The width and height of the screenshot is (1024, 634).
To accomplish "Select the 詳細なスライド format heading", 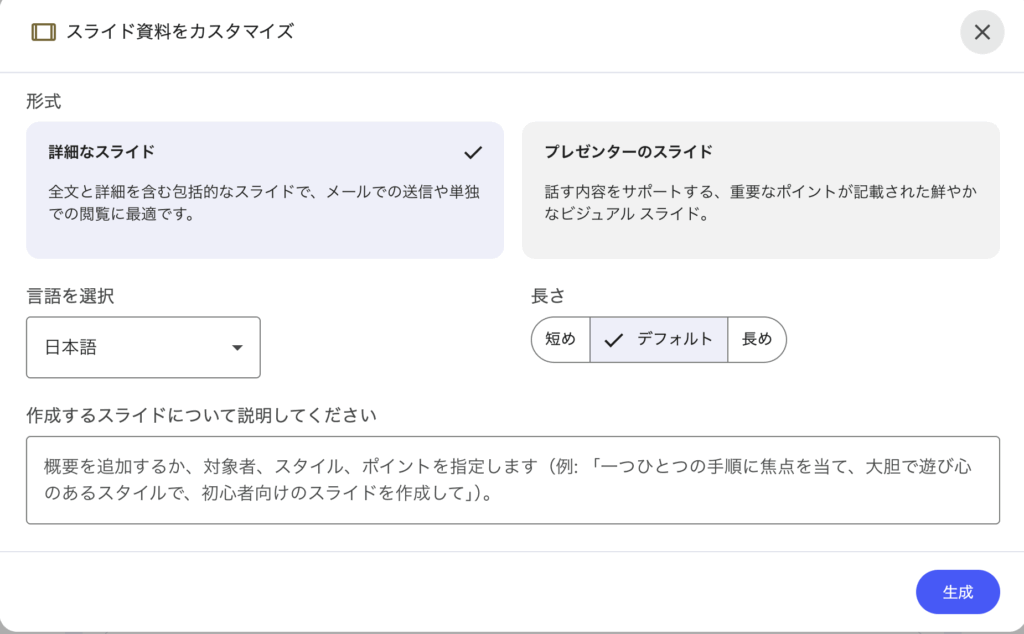I will pyautogui.click(x=102, y=152).
